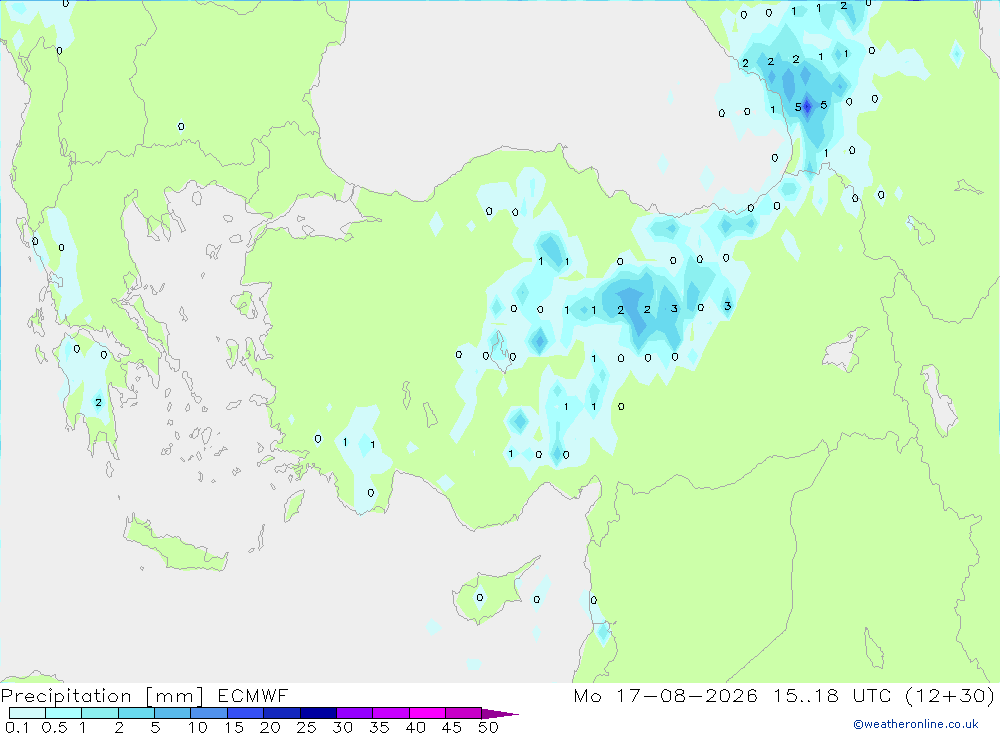Select the 0.1–0.5 mm legend color segment
The height and width of the screenshot is (733, 1000).
coord(27,713)
